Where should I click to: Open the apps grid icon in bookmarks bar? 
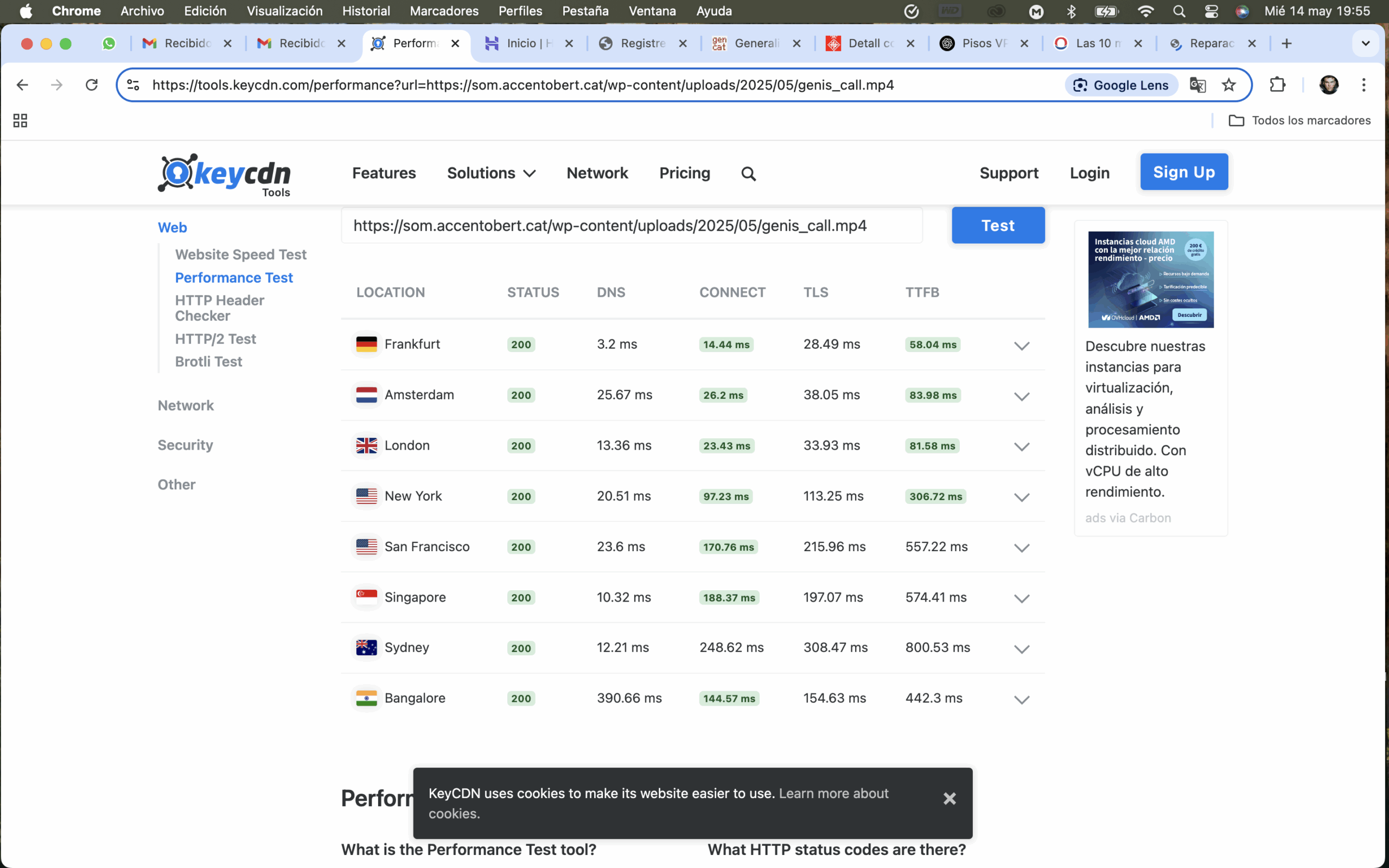pyautogui.click(x=20, y=120)
